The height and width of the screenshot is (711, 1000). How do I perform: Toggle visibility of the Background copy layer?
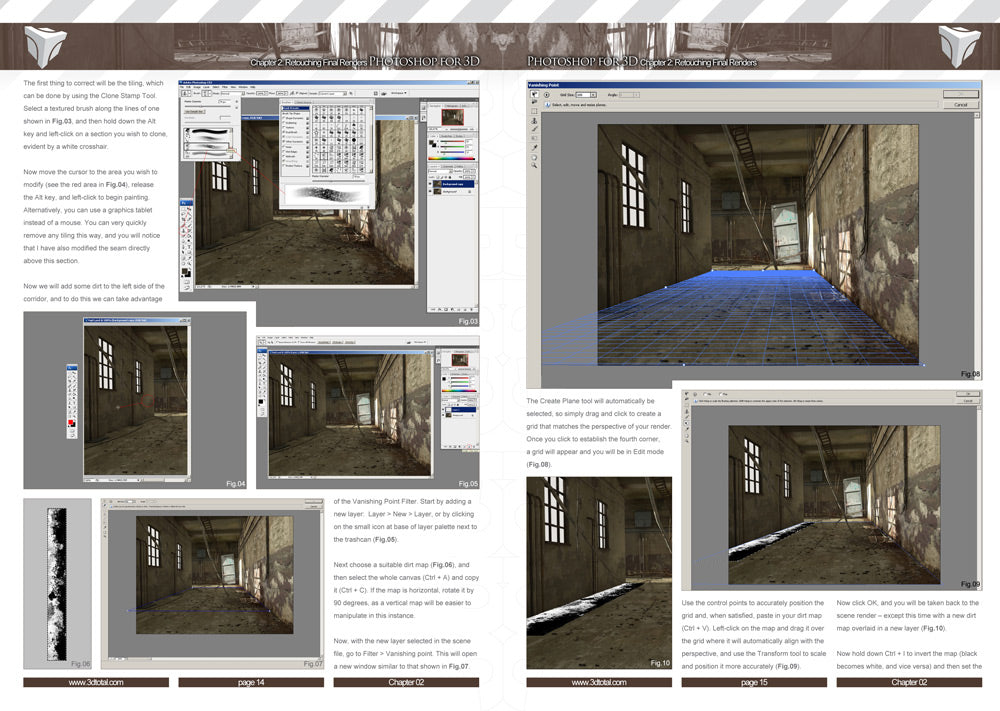point(430,184)
